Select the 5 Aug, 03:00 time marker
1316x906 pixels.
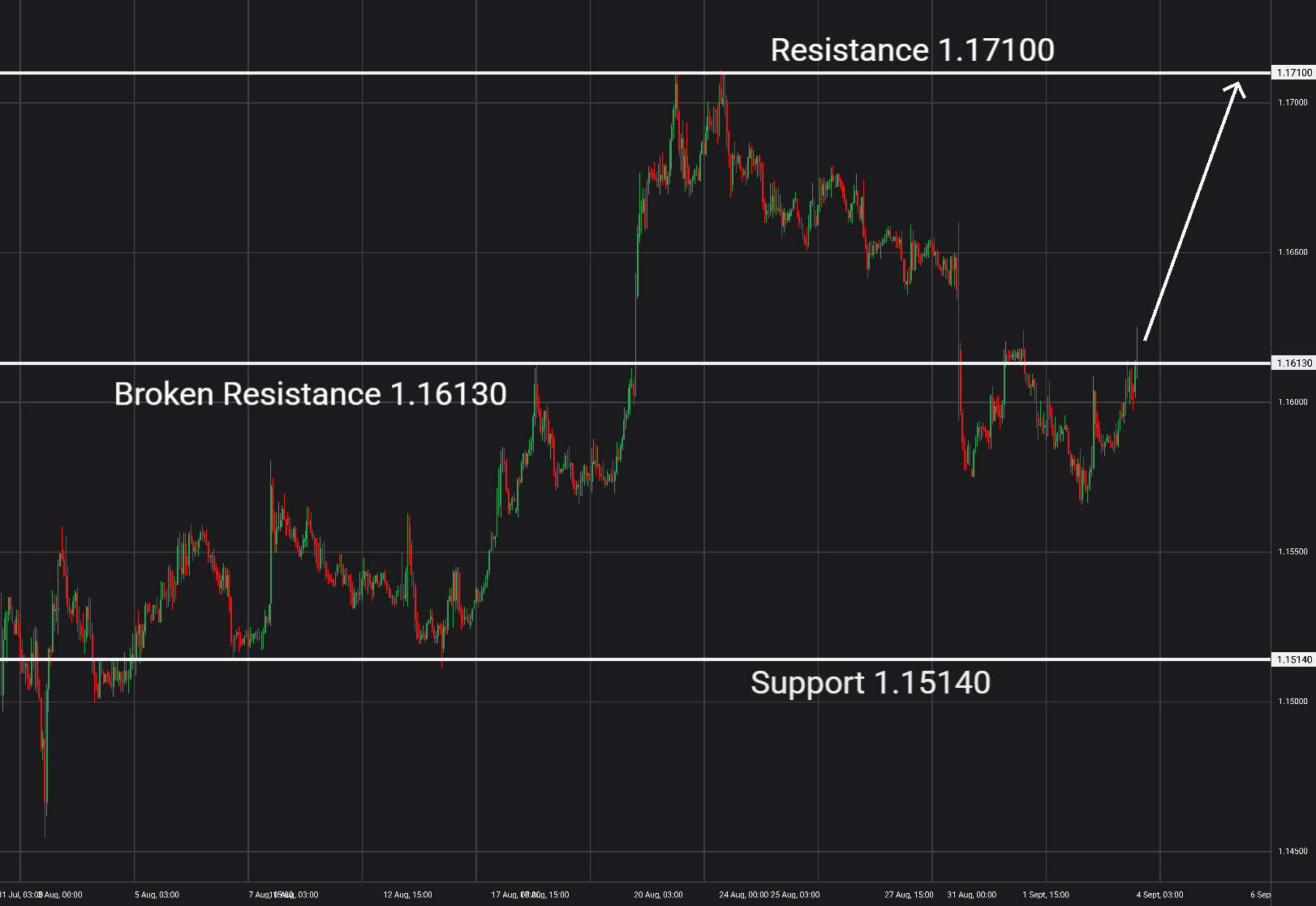(157, 895)
